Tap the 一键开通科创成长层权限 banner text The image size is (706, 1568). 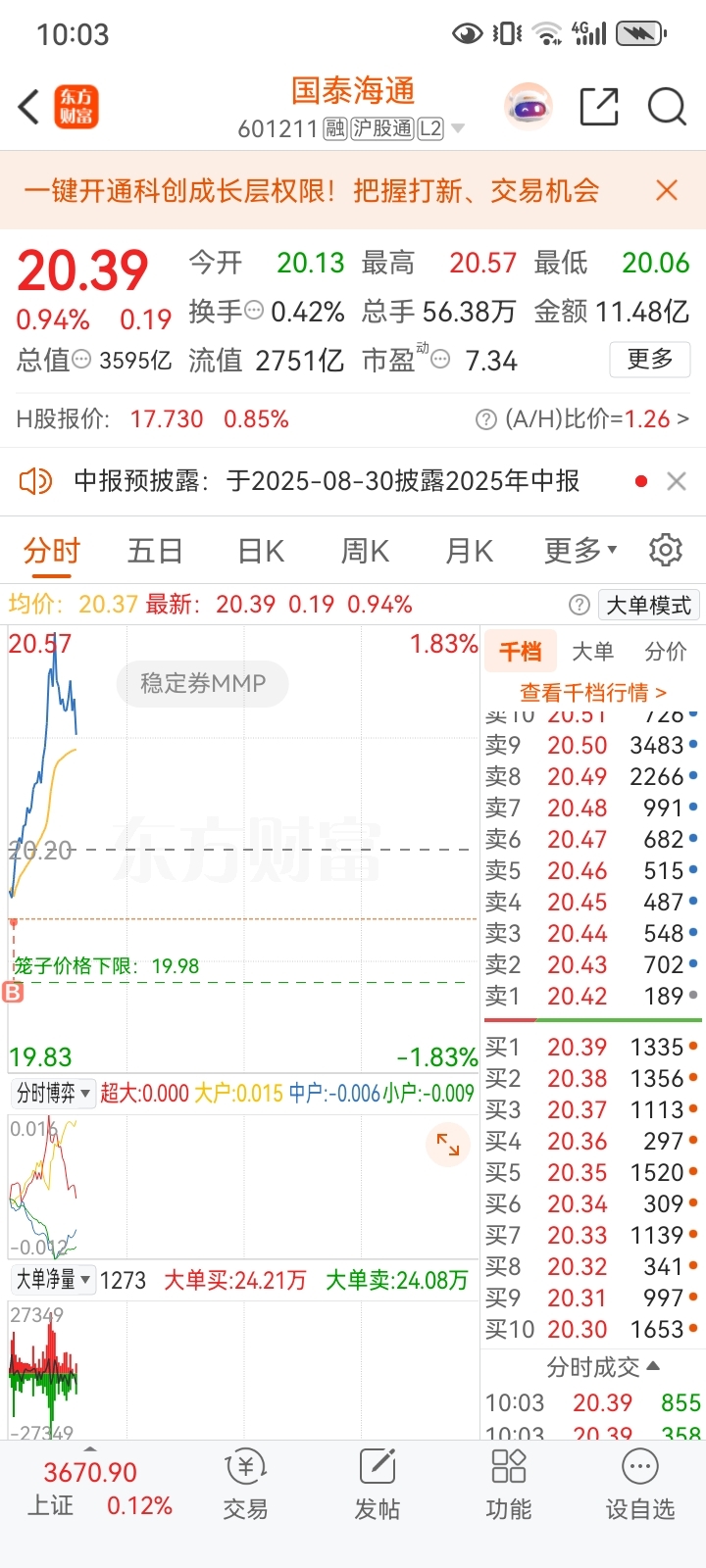point(311,190)
